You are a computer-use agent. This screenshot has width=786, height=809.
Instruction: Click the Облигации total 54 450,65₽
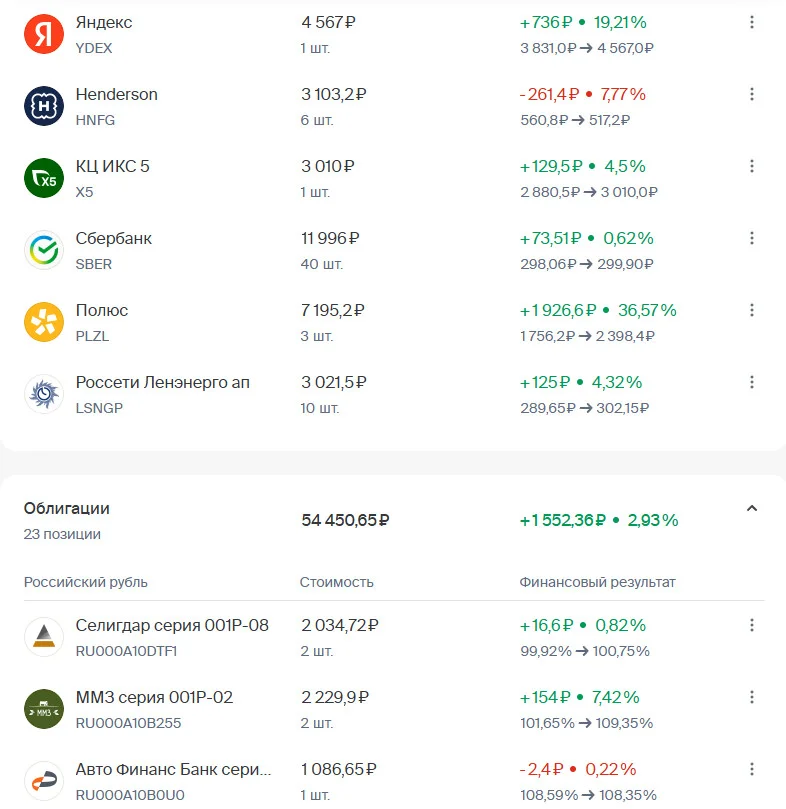(x=345, y=520)
